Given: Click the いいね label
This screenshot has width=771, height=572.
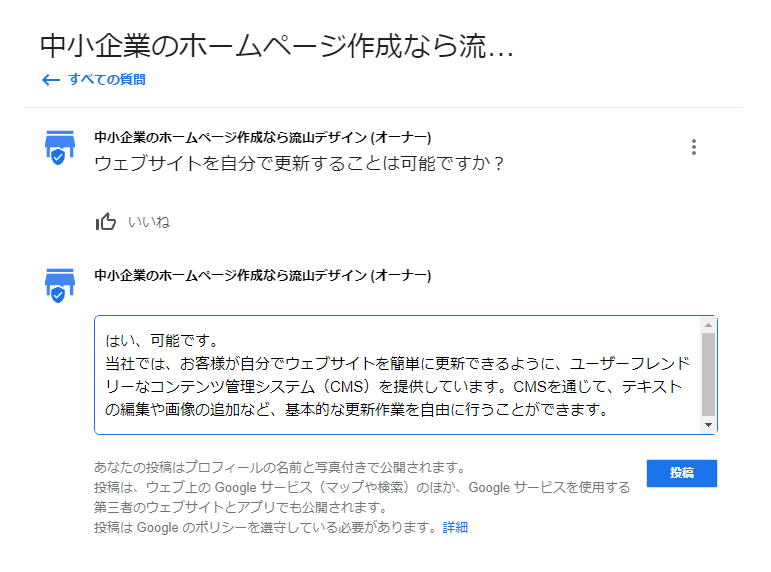Looking at the screenshot, I should (x=148, y=222).
